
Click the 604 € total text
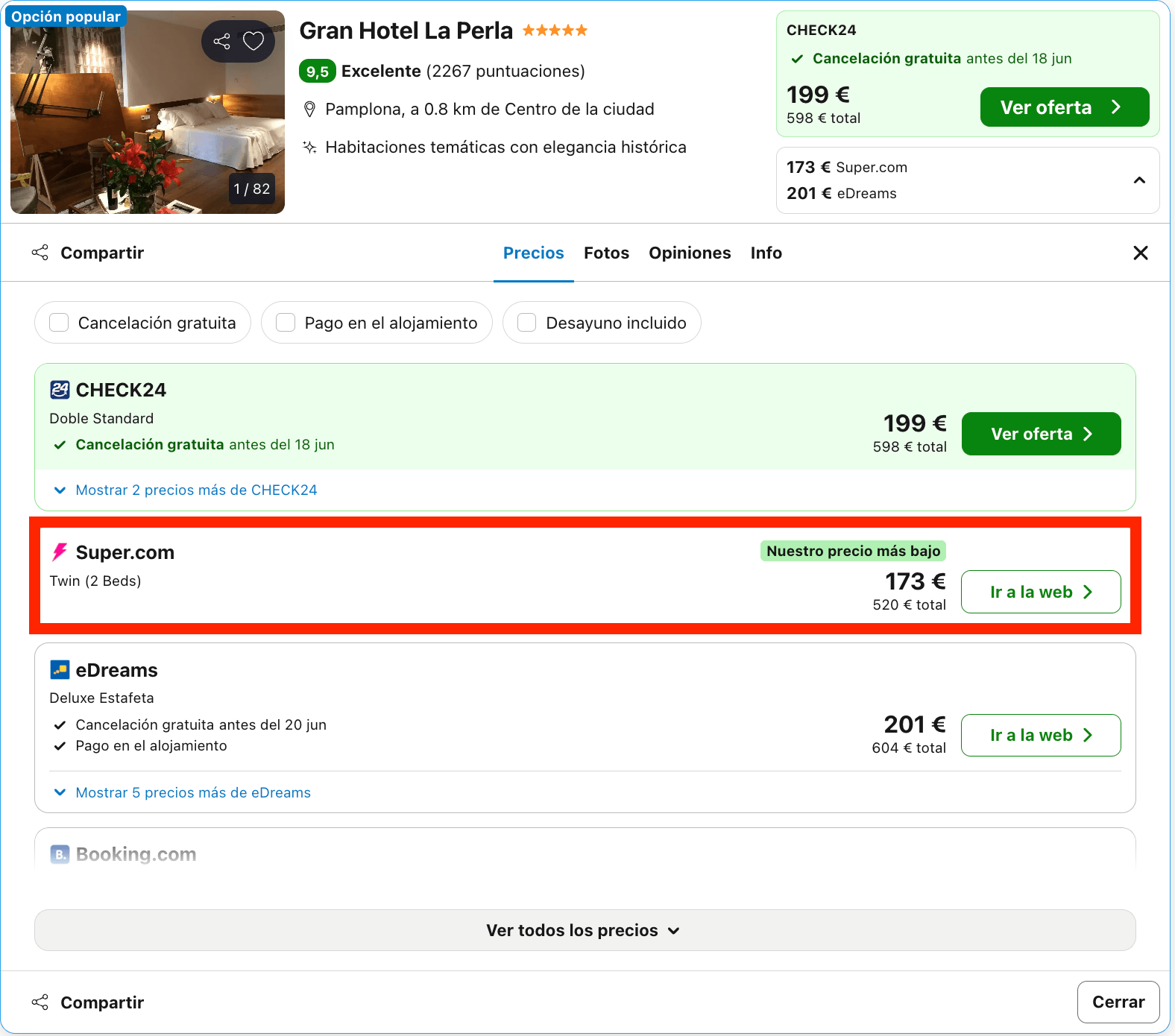coord(909,748)
